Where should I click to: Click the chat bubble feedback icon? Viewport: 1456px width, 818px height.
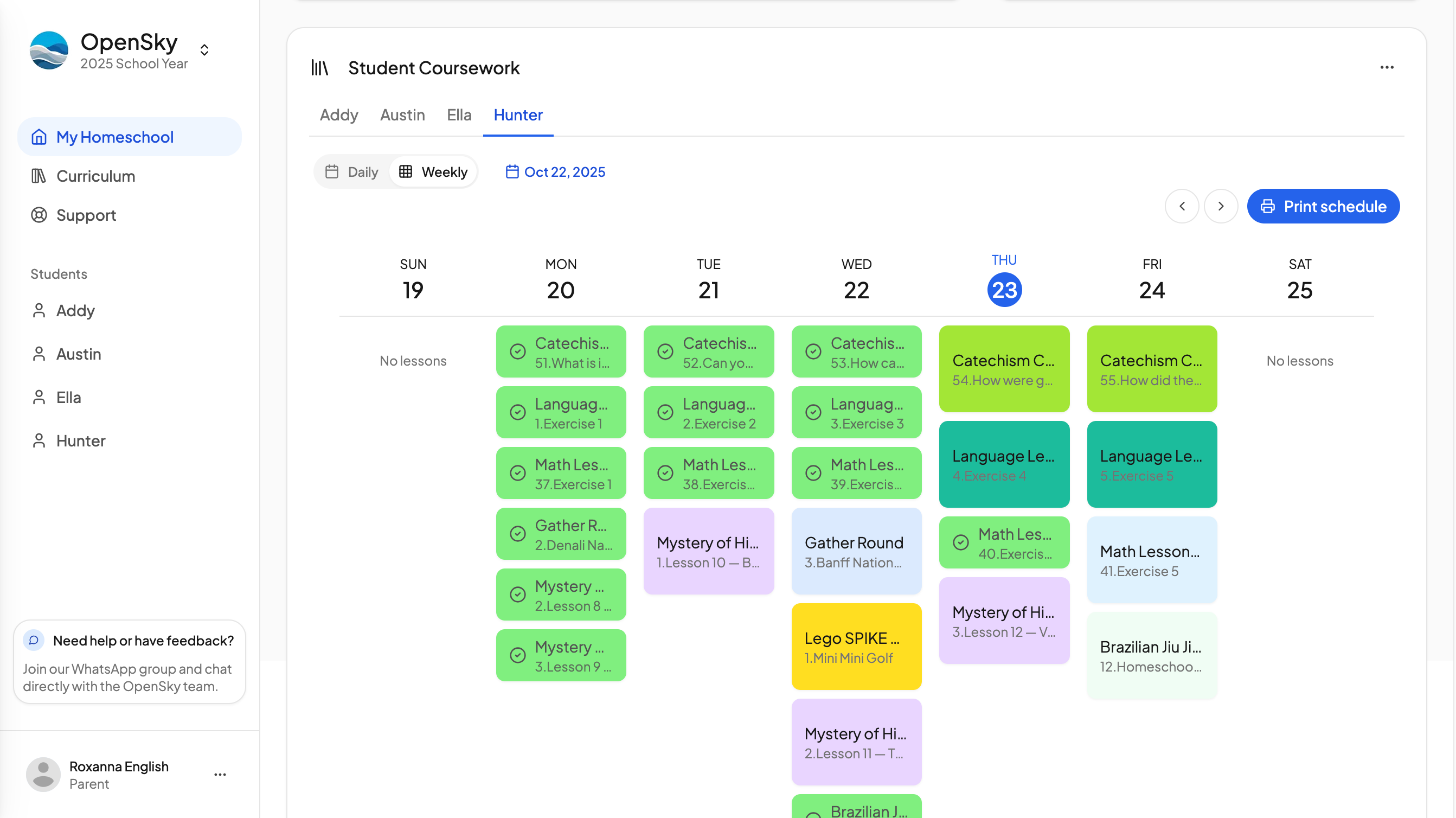pos(34,640)
